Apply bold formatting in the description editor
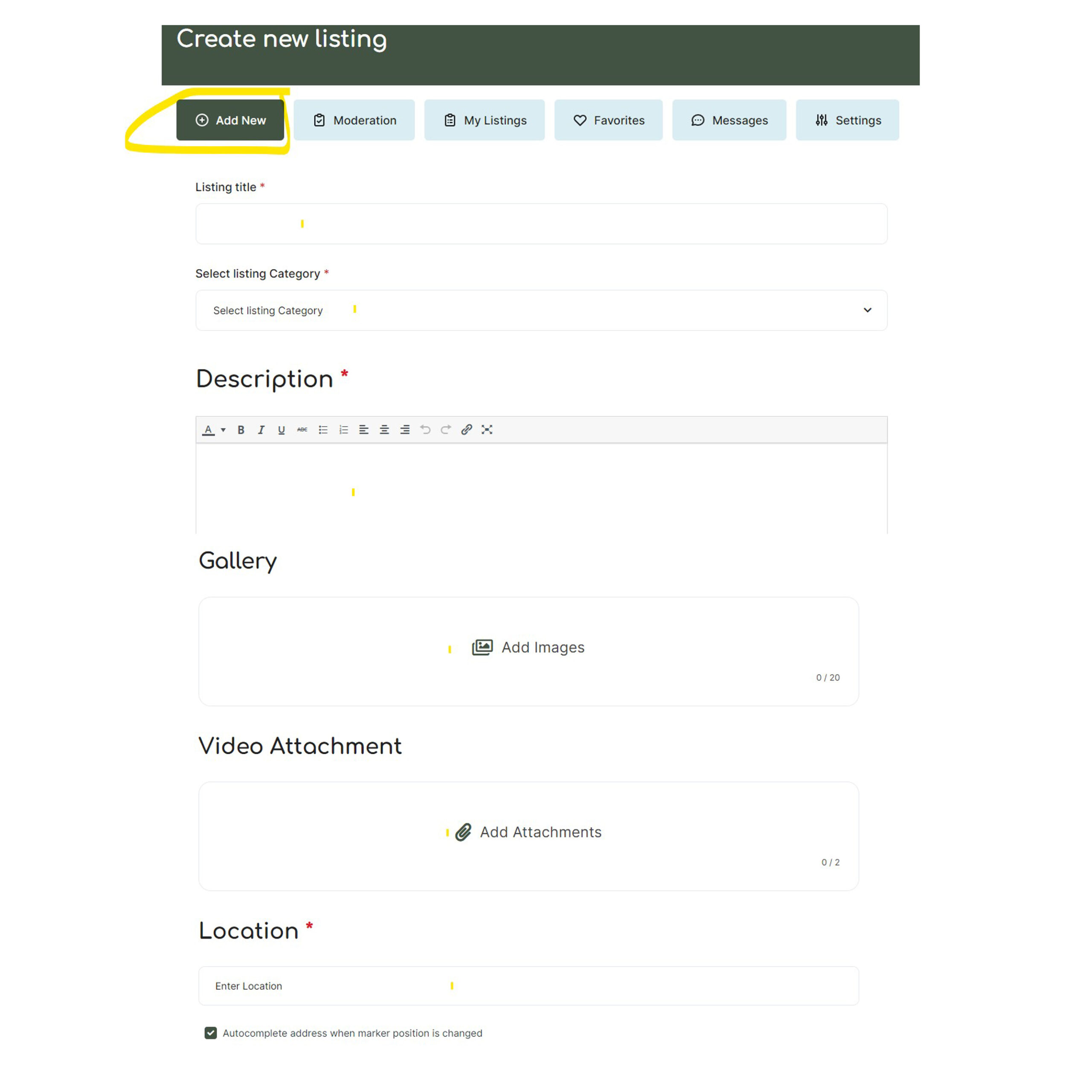The width and height of the screenshot is (1092, 1092). pyautogui.click(x=241, y=430)
